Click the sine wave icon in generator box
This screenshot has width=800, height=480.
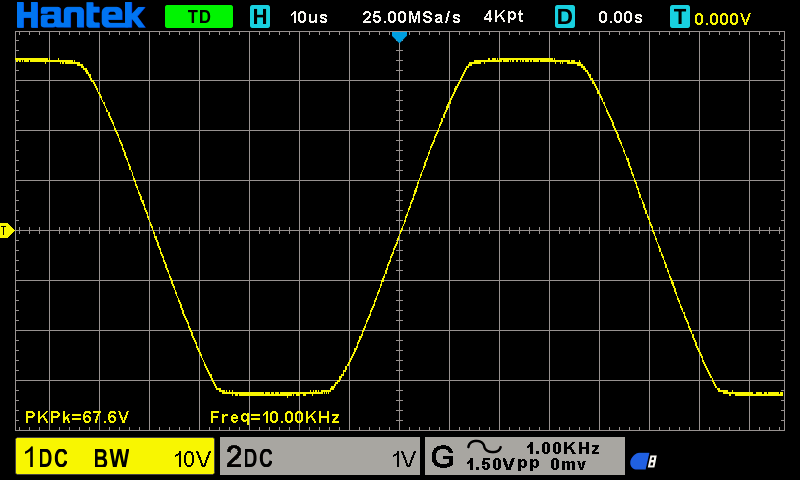(484, 447)
